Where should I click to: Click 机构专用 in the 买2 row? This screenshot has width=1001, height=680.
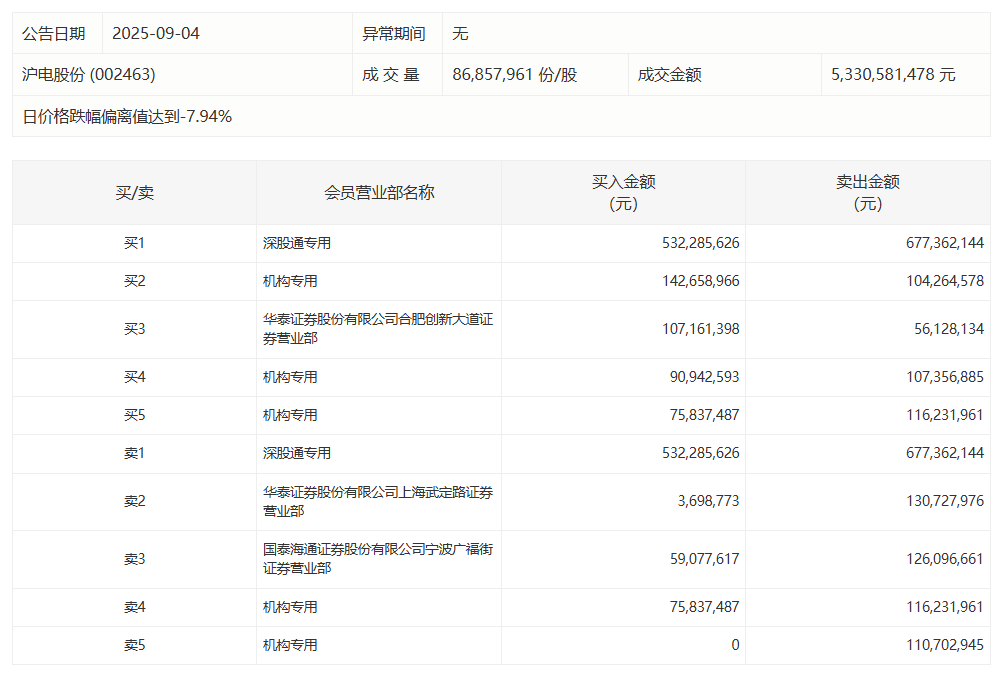point(290,281)
